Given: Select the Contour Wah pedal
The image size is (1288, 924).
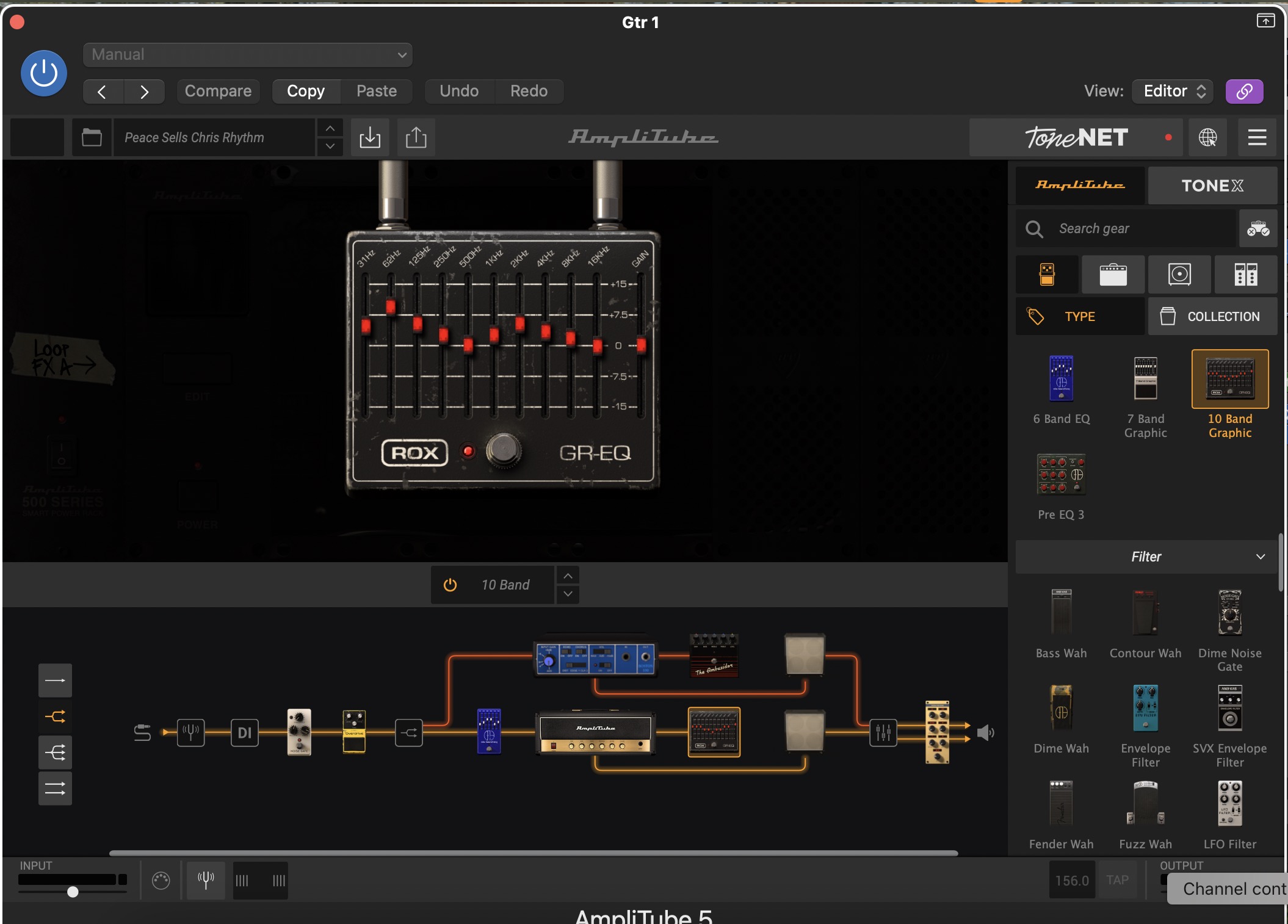Looking at the screenshot, I should (1146, 613).
